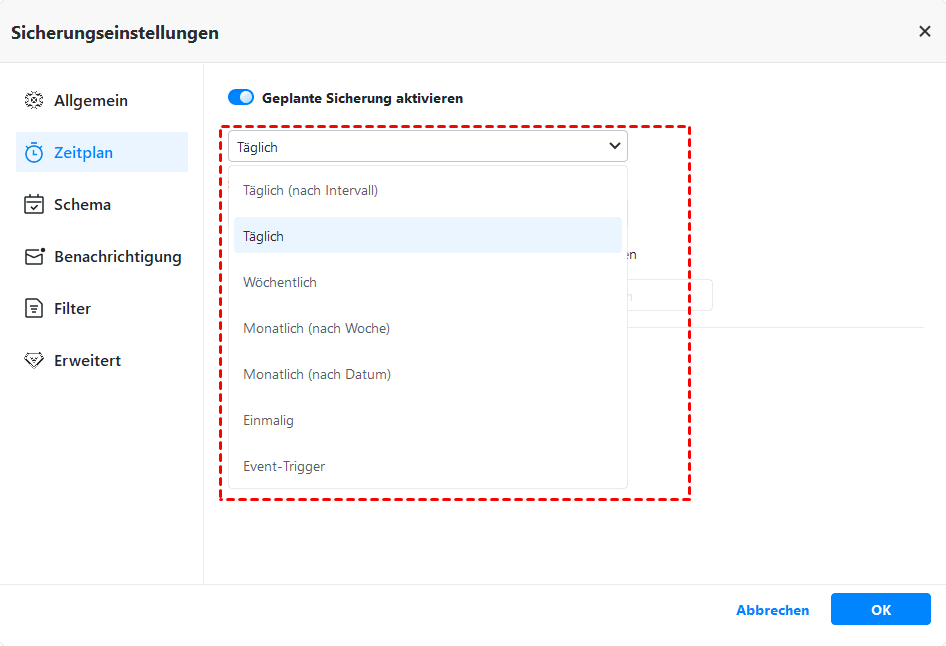Toggle Geplante Sicherung aktivieren switch

tap(241, 98)
